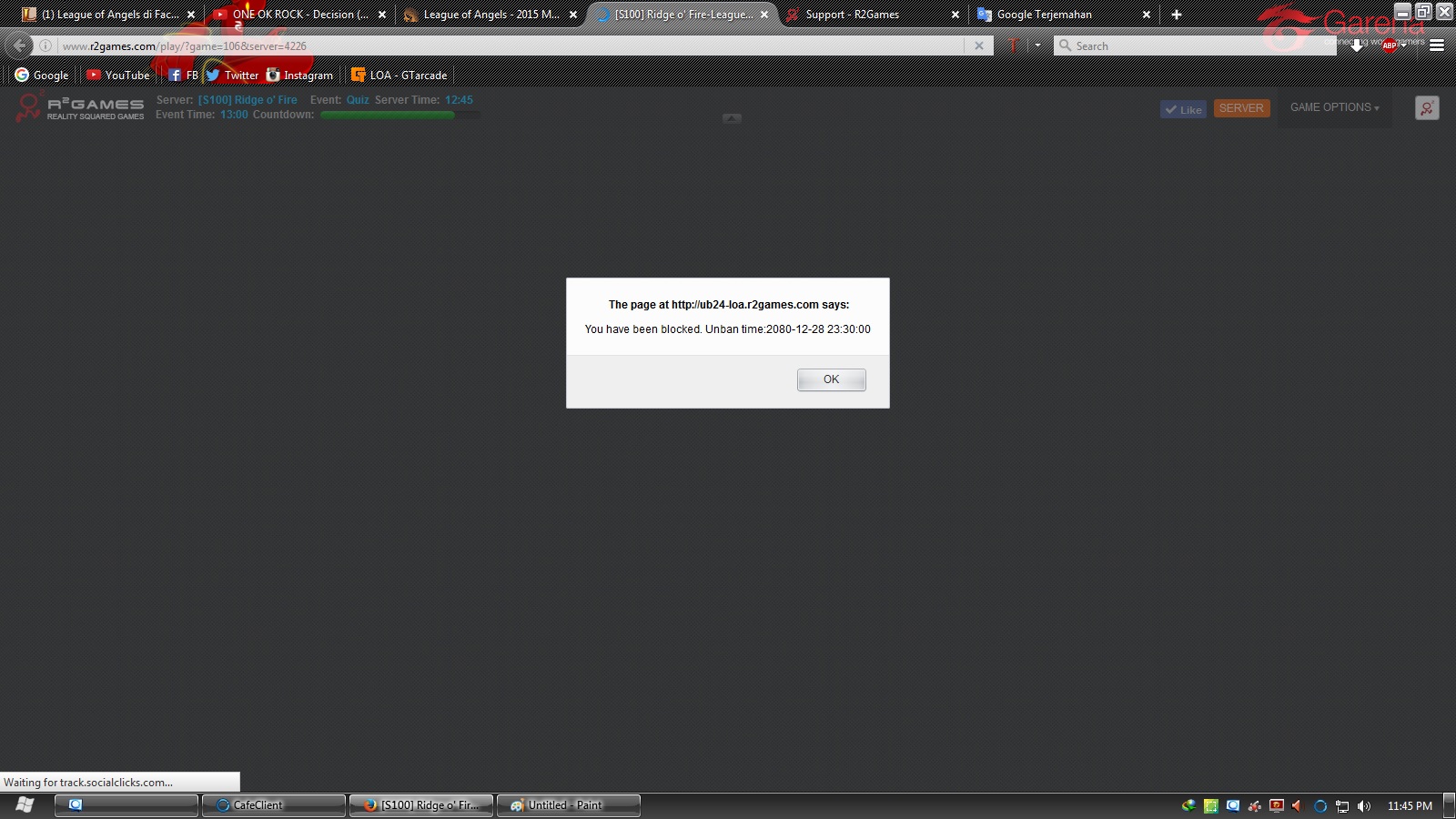Click the Firefox search field

(1192, 45)
